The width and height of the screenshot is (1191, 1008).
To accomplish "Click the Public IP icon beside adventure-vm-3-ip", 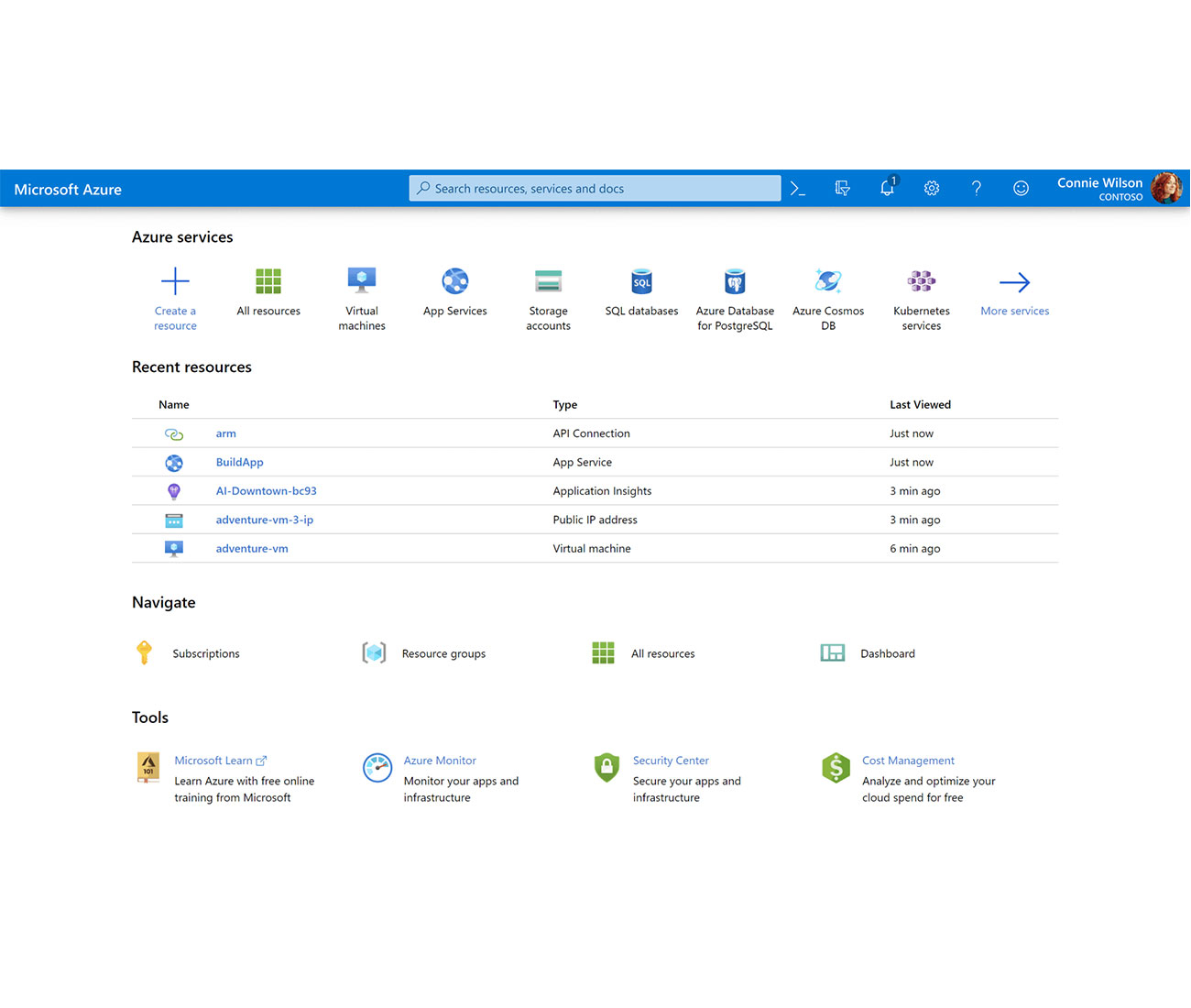I will click(x=174, y=520).
